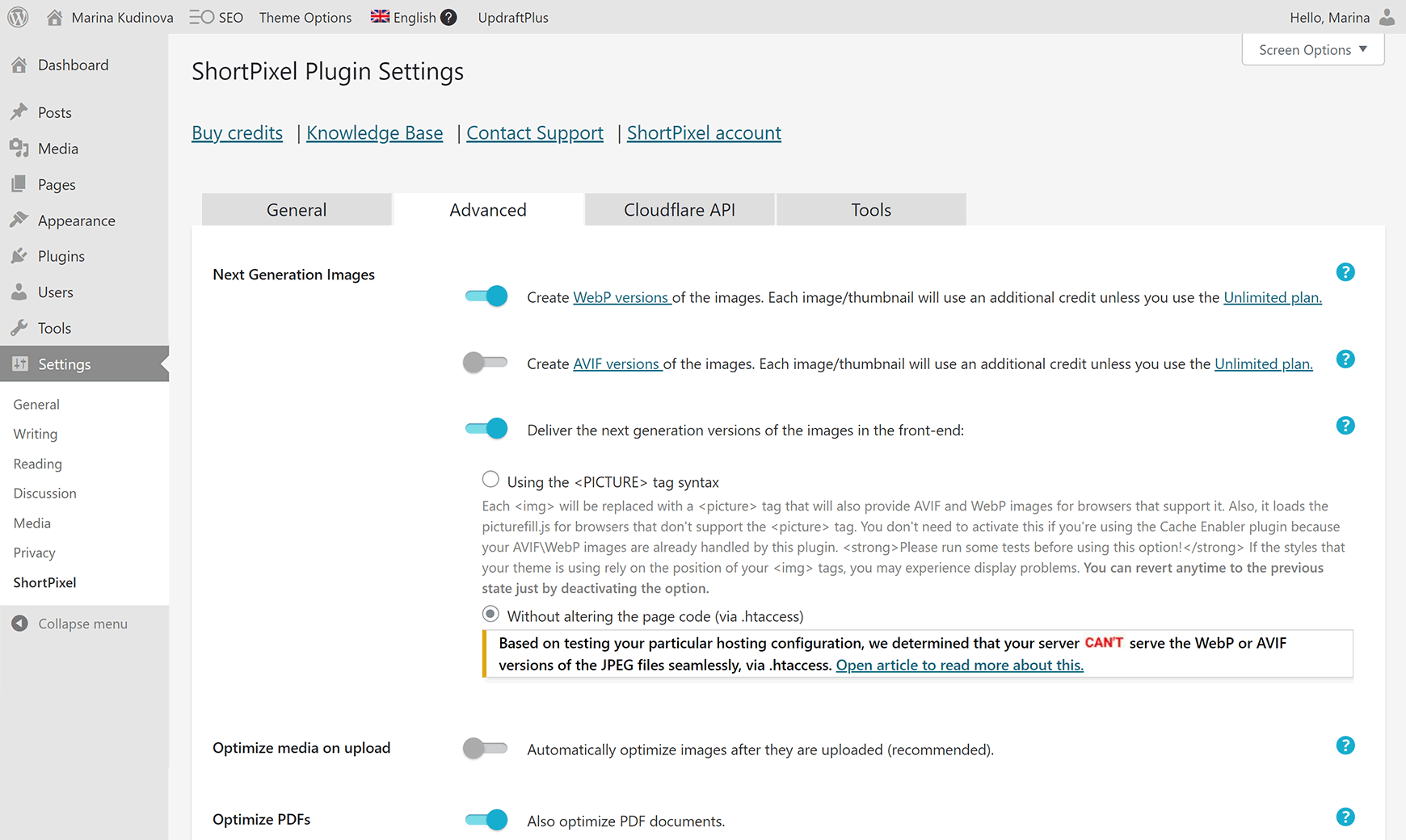Follow the AVIF versions link
The width and height of the screenshot is (1406, 840).
[617, 363]
